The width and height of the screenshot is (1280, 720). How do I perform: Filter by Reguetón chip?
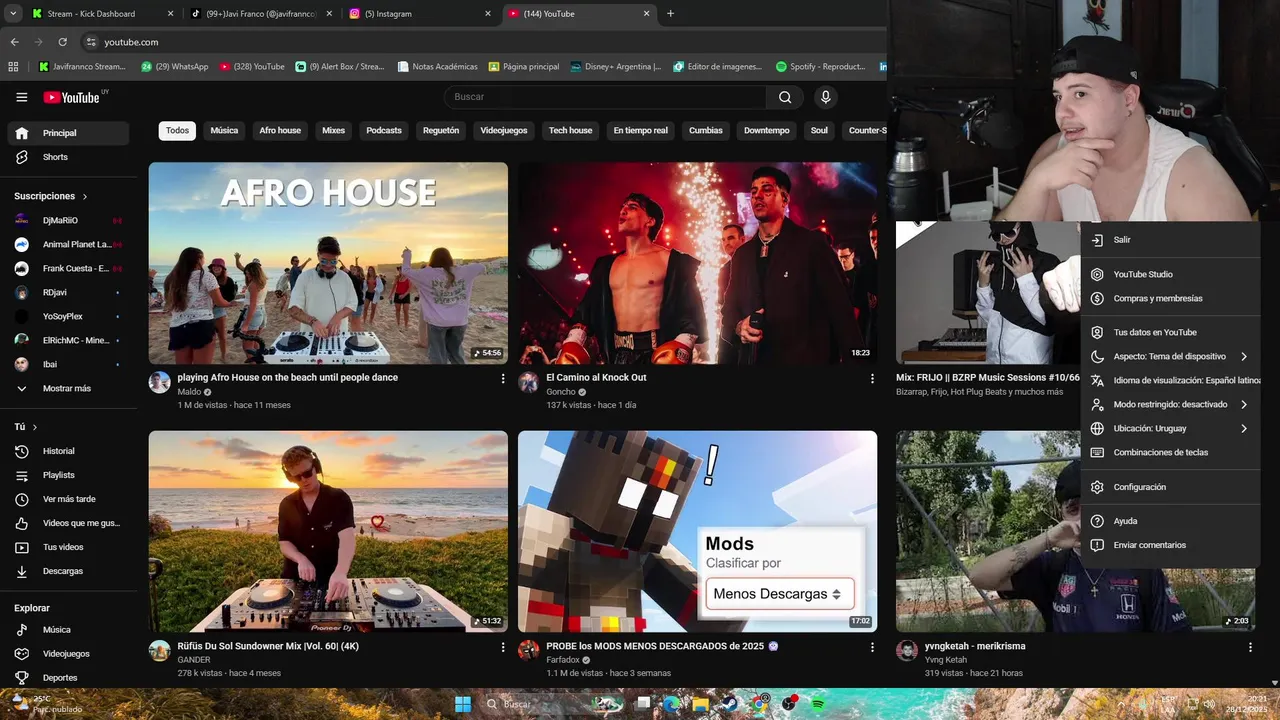click(441, 131)
